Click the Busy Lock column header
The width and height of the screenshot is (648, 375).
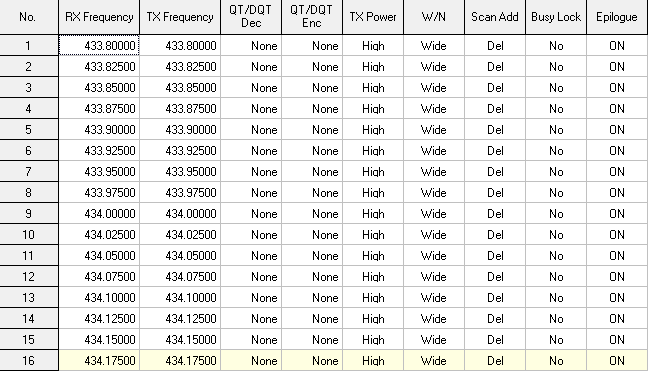556,17
